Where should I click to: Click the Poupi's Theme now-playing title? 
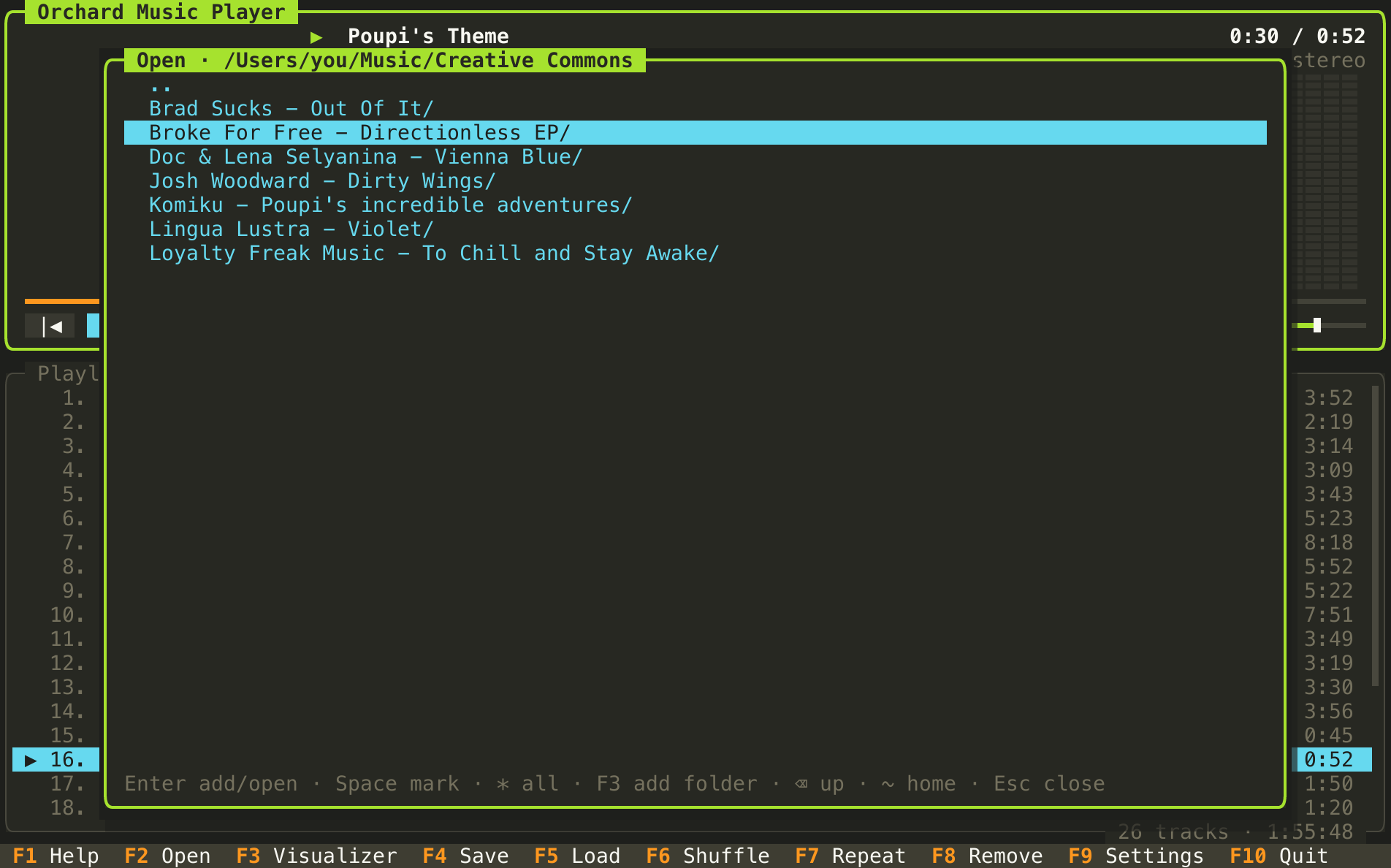pyautogui.click(x=428, y=37)
